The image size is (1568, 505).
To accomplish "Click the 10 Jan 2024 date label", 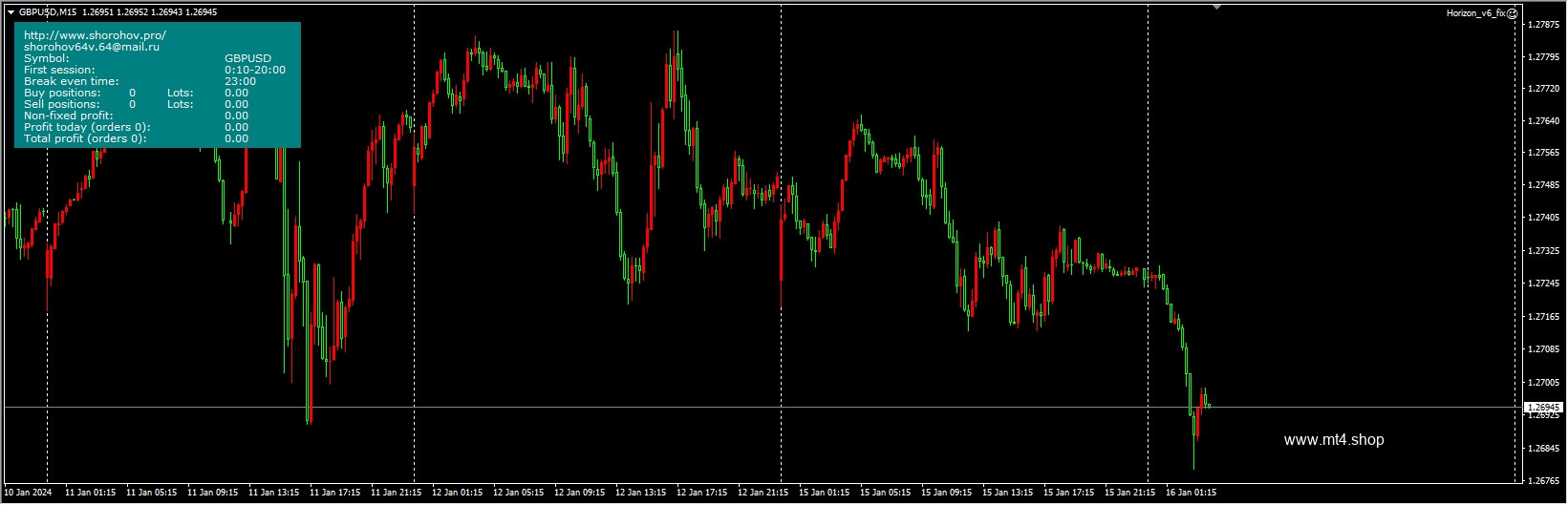I will (27, 493).
